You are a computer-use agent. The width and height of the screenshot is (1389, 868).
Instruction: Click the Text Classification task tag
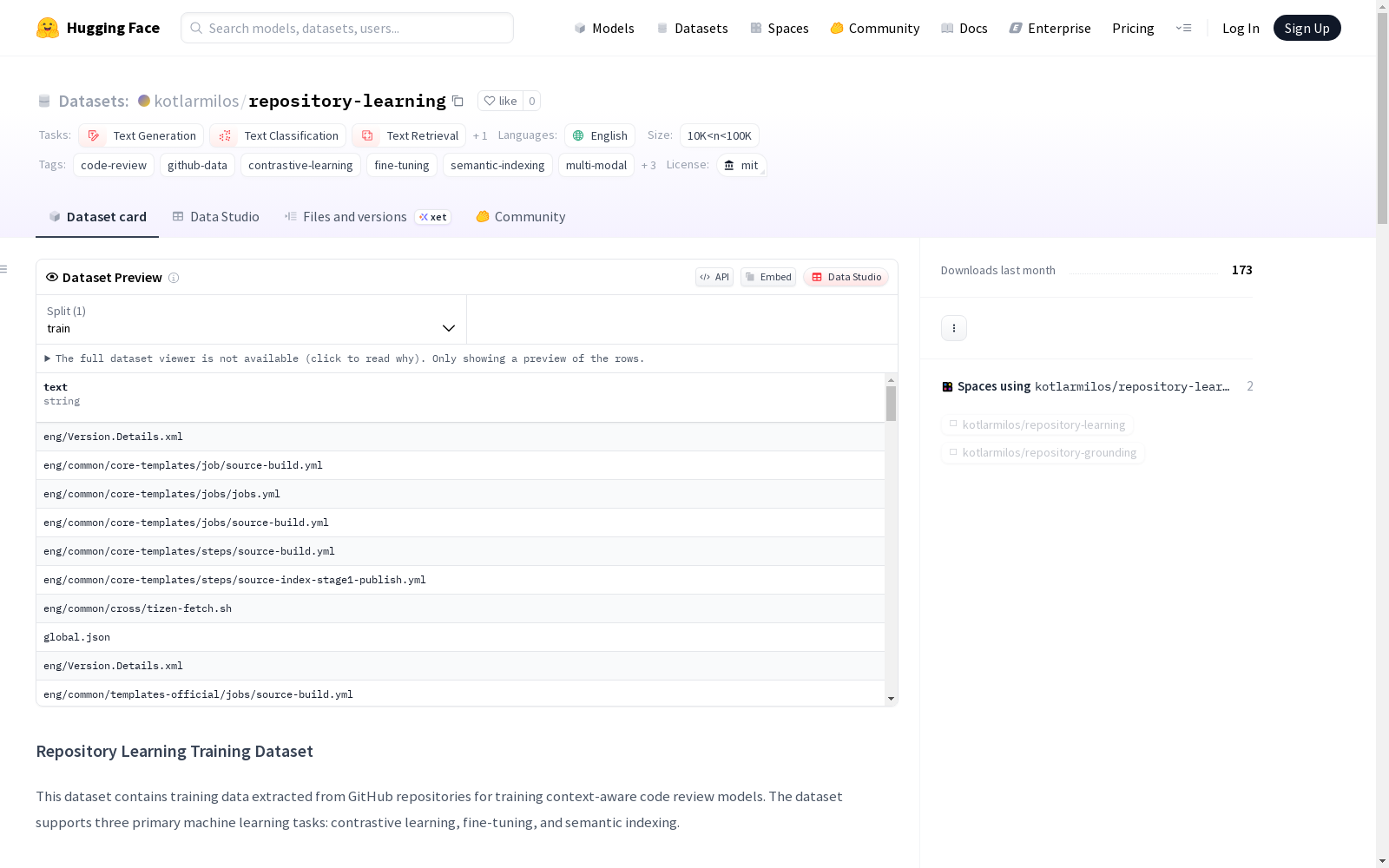pyautogui.click(x=278, y=135)
